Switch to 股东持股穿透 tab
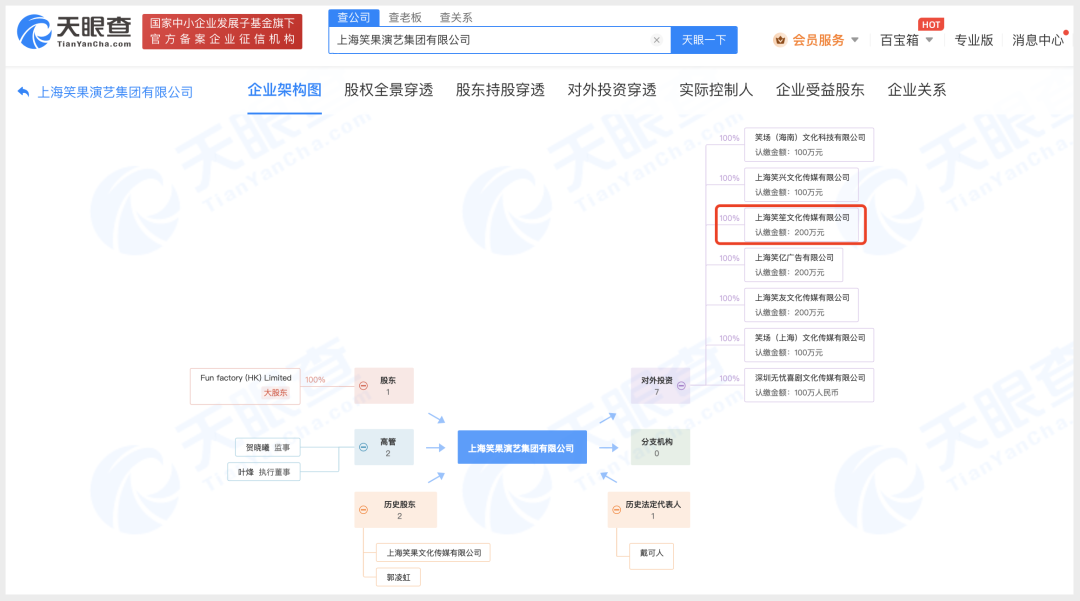 click(x=500, y=90)
